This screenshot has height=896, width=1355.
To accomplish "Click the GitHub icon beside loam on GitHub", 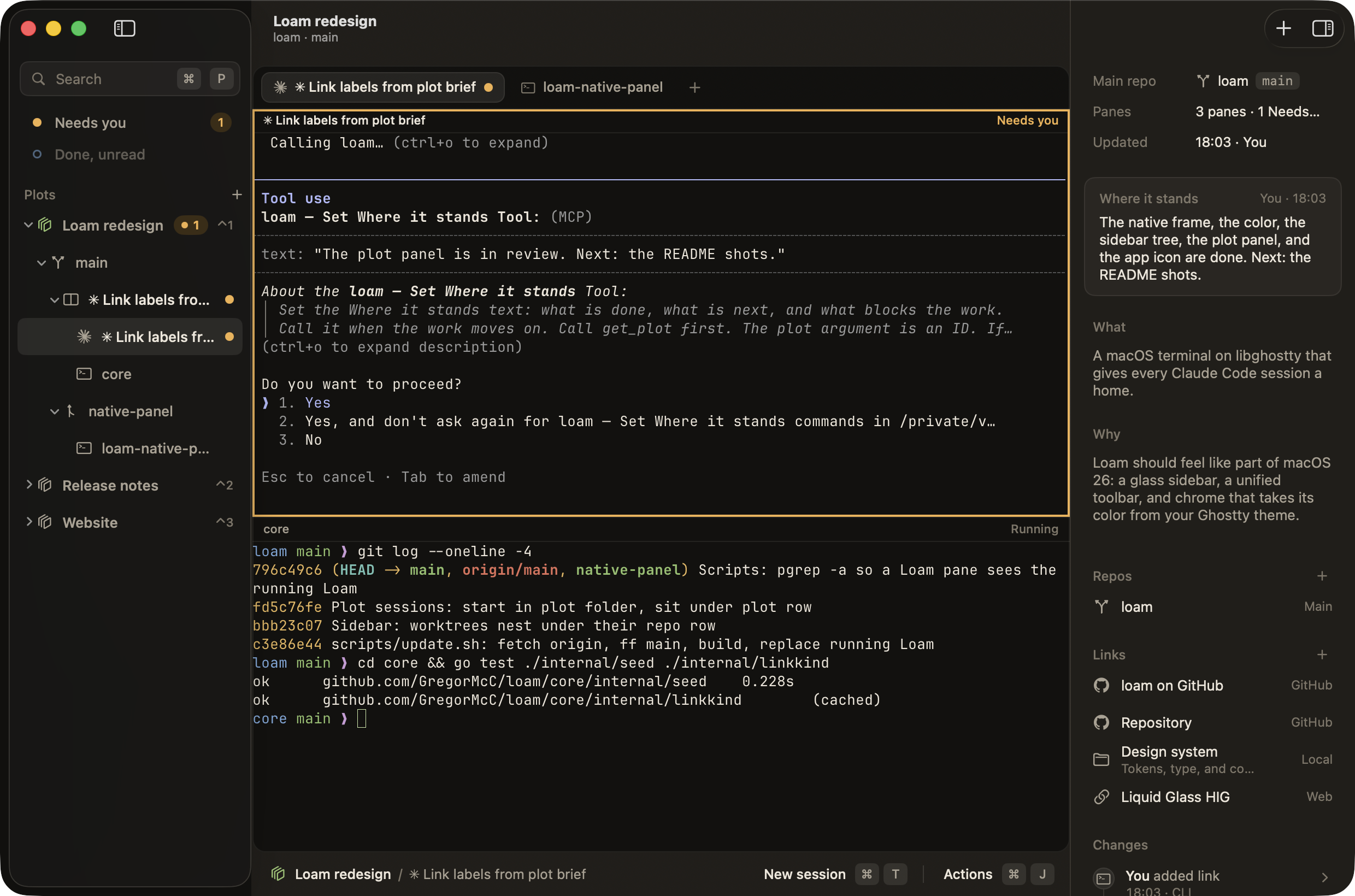I will coord(1101,685).
